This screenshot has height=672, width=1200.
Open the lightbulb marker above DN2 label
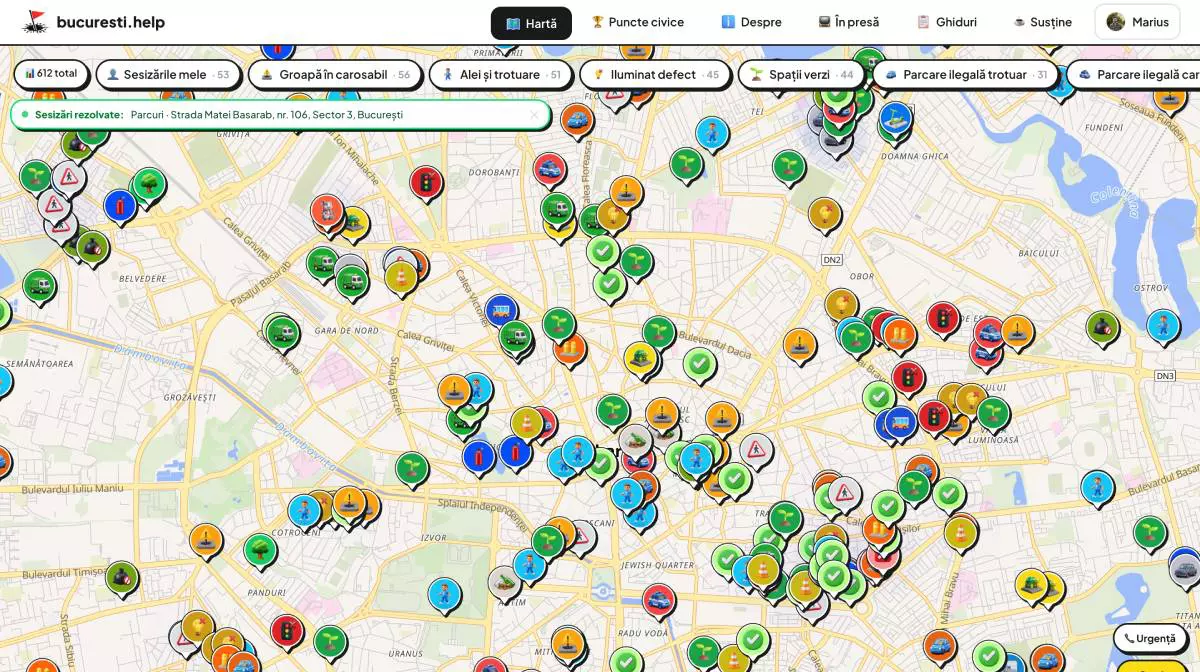[x=824, y=214]
